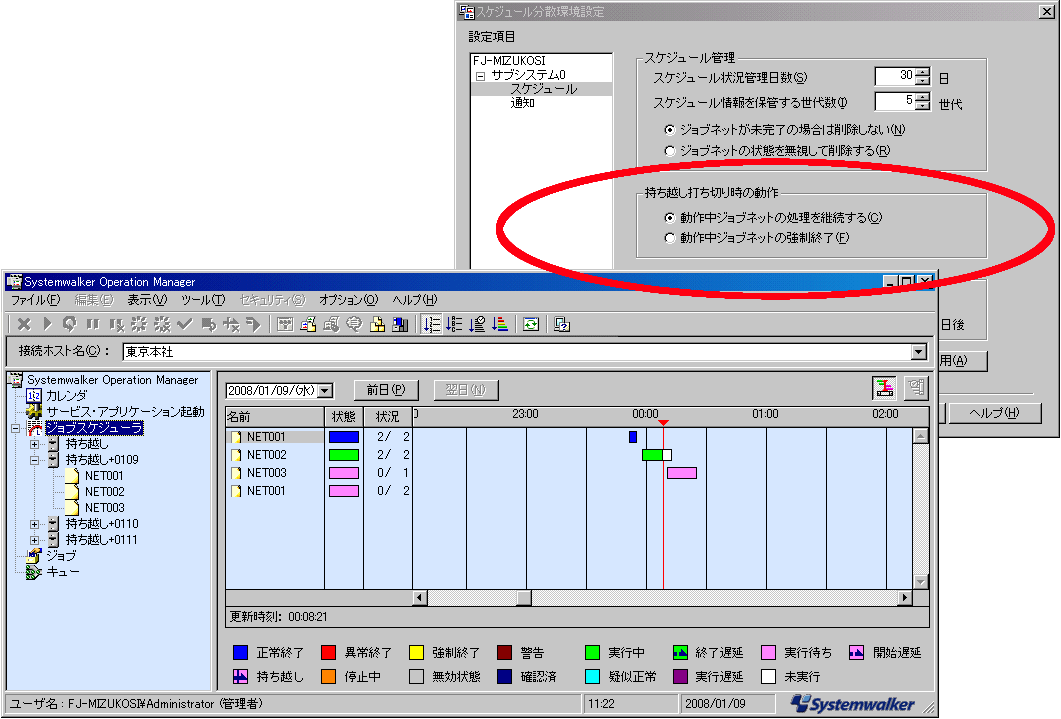The height and width of the screenshot is (719, 1061).
Task: Click the サービス・アプリケーション起動 tree icon
Action: tap(34, 411)
